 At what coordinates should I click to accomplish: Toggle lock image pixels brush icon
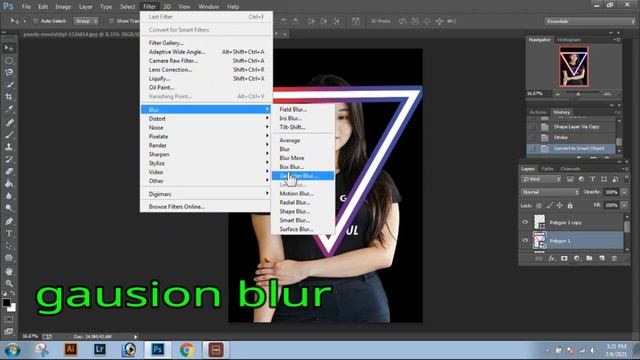(x=549, y=205)
